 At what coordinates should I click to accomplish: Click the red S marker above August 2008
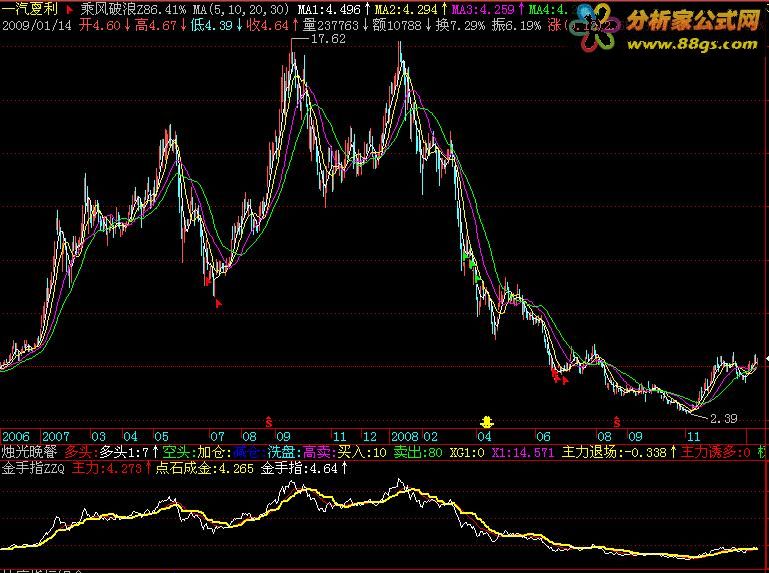coord(617,421)
